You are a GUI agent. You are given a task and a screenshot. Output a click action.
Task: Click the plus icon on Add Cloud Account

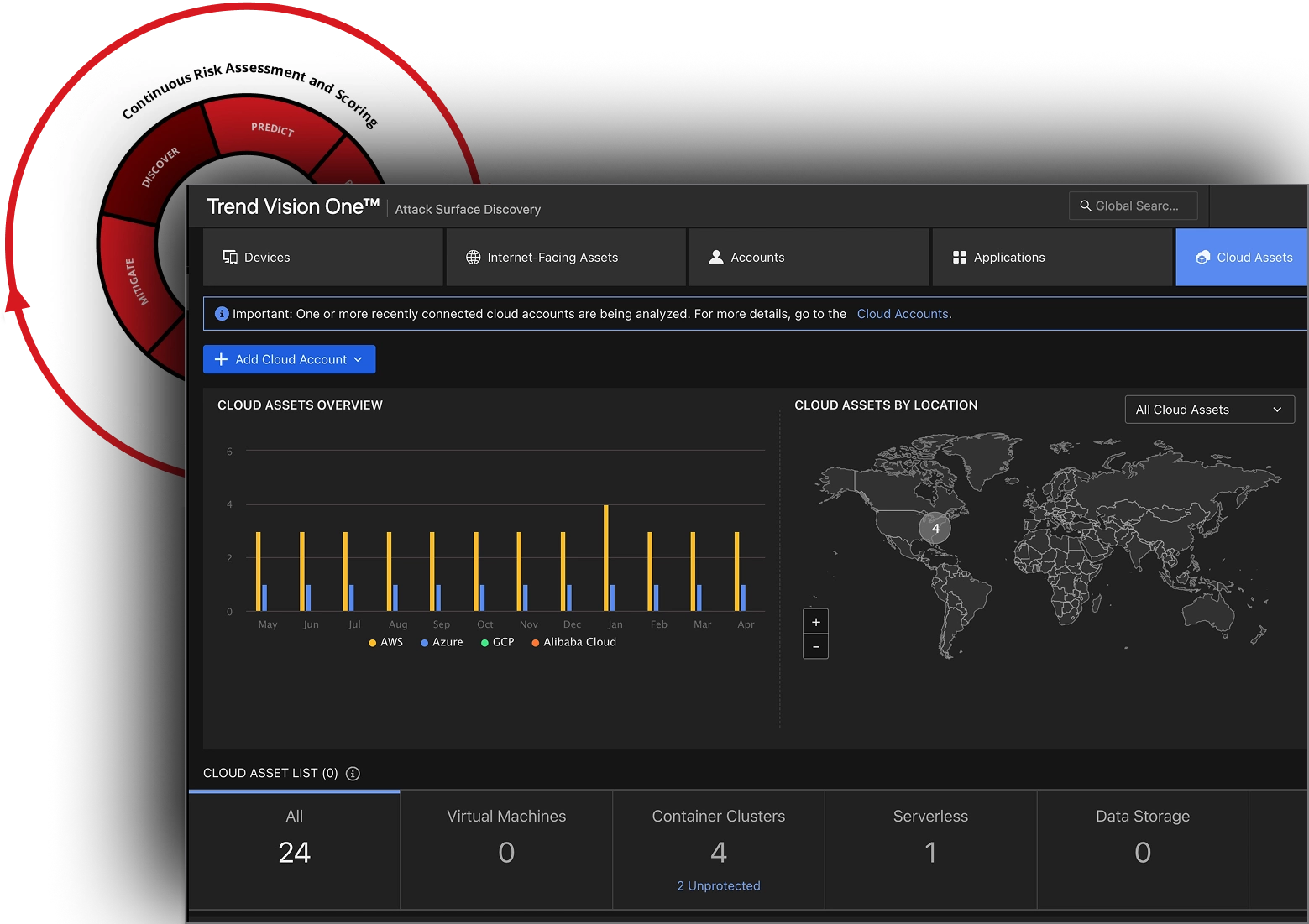222,359
